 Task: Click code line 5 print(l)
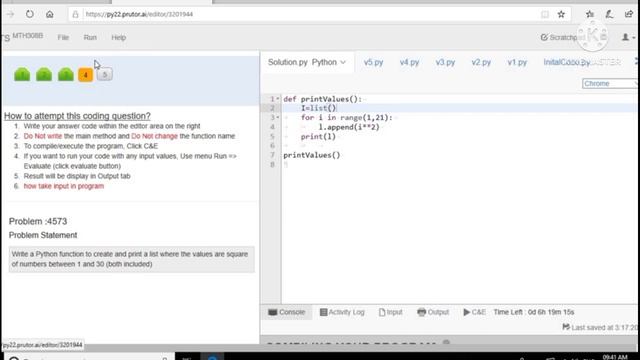pos(318,137)
